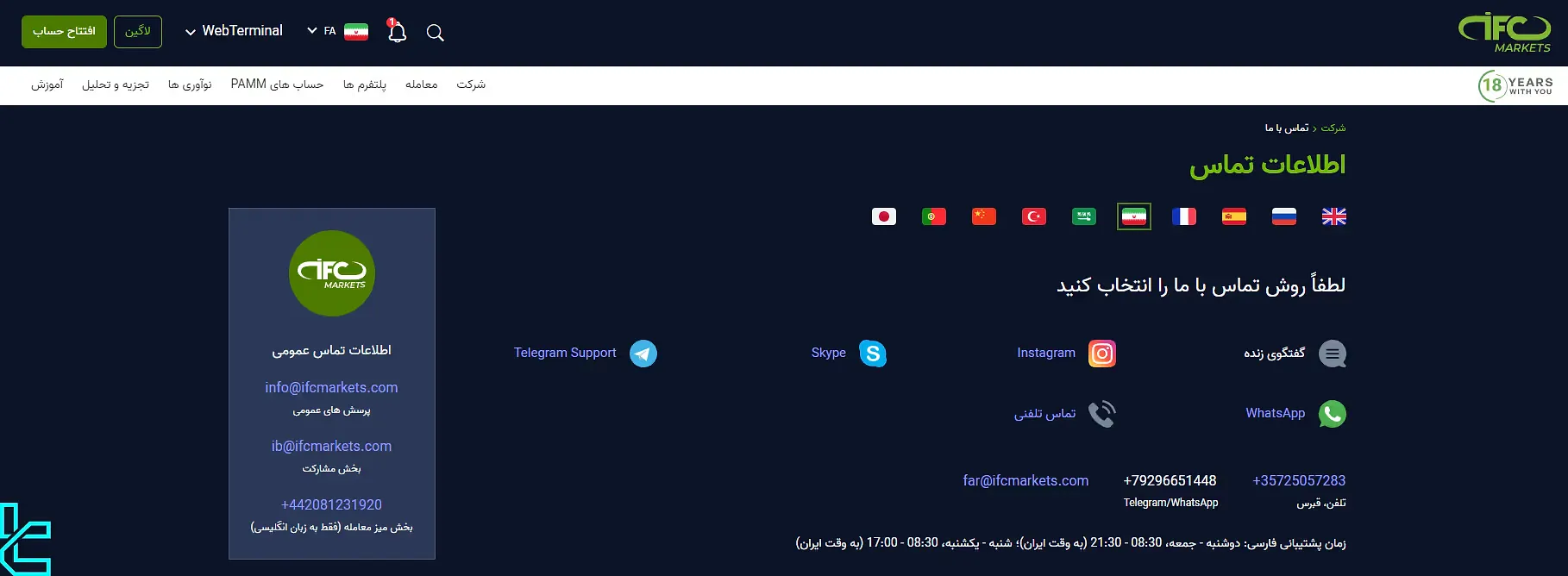Screen dimensions: 1568x576
Task: Open the notifications bell icon
Action: tap(397, 31)
